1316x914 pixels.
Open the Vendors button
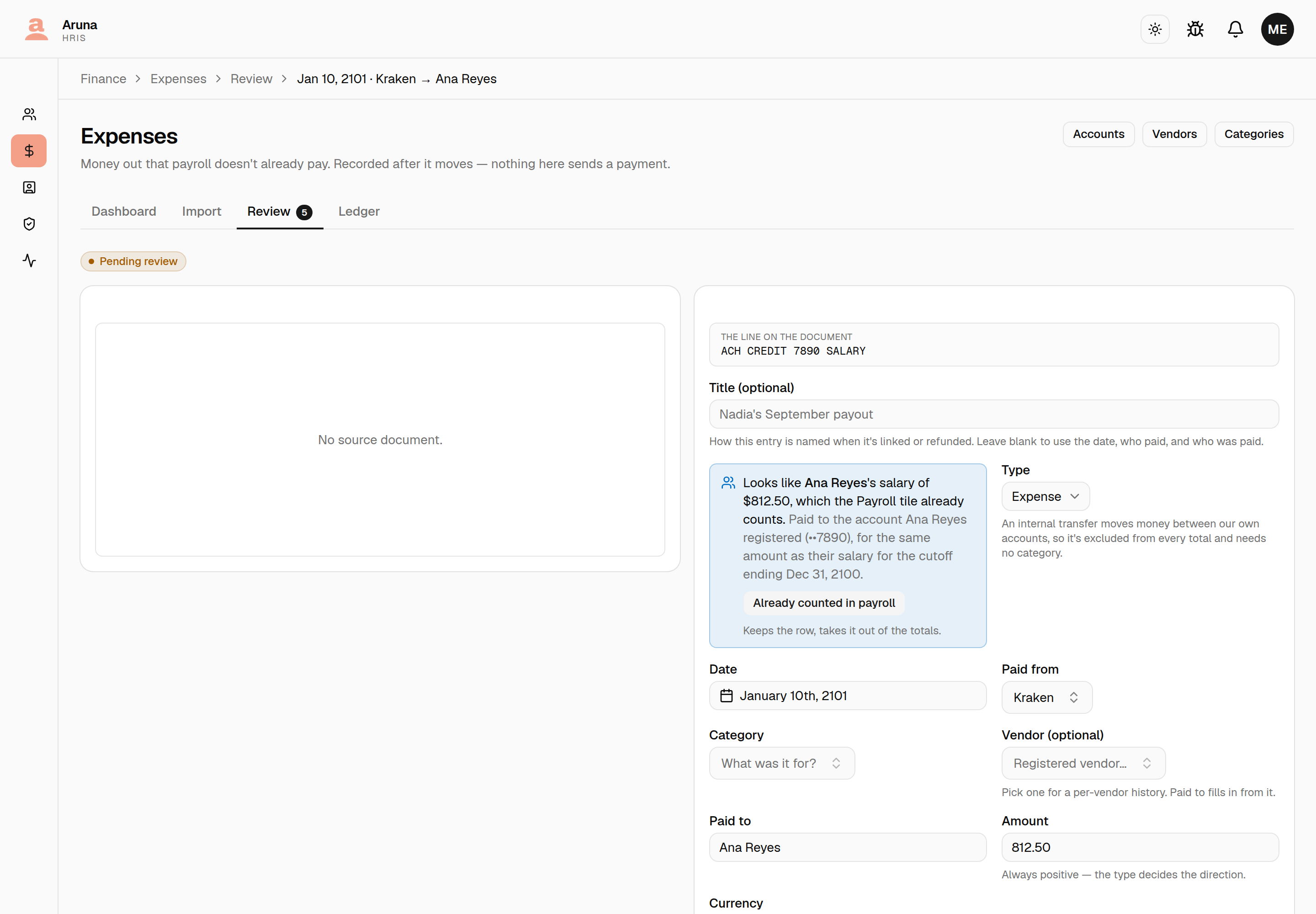tap(1174, 134)
